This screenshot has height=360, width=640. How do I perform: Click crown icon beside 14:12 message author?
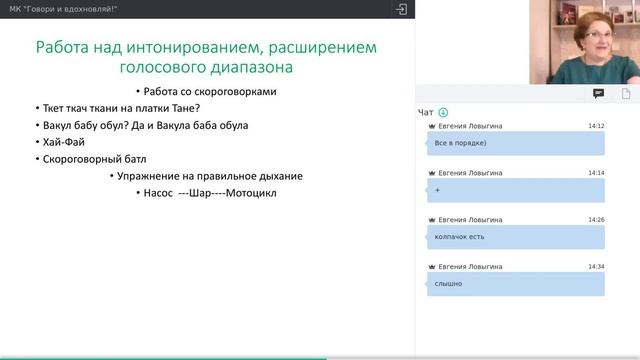coord(432,126)
